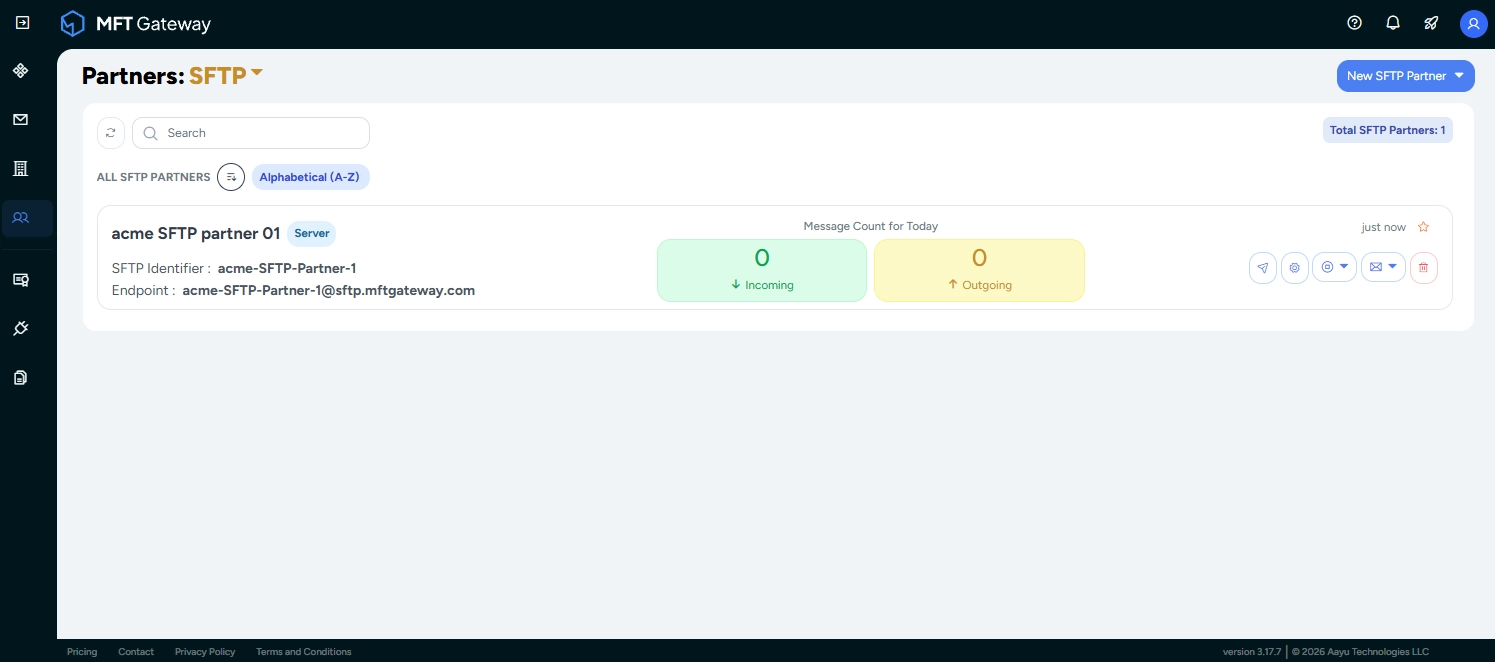Select endpoint acme-SFTP-Partner-1@sftp.mftgateway.com
This screenshot has width=1495, height=662.
329,291
